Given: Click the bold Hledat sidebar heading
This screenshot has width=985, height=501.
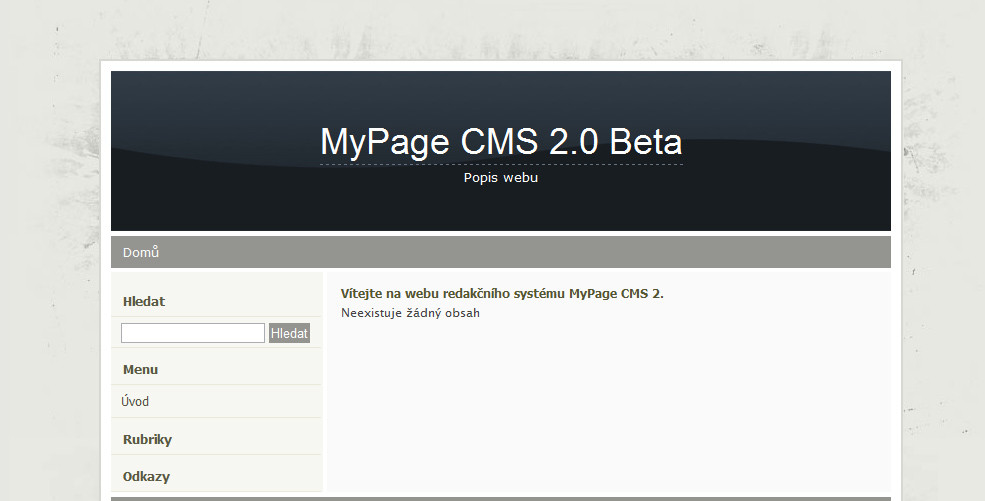Looking at the screenshot, I should (144, 301).
